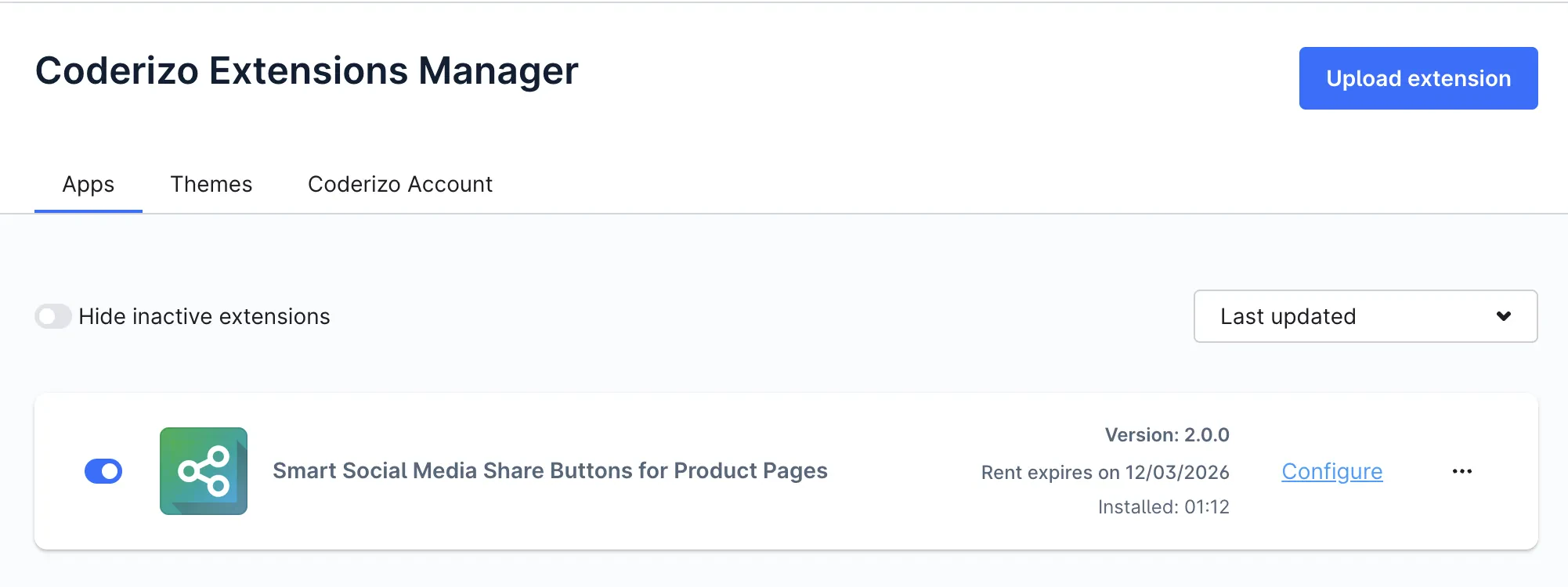Go to the Coderizo Account tab

tap(399, 185)
